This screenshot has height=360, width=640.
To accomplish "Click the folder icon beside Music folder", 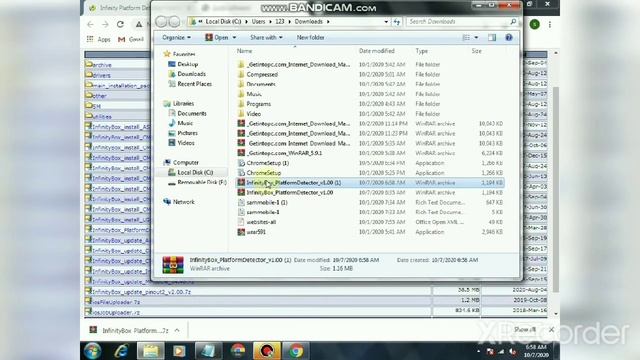I will pos(241,94).
